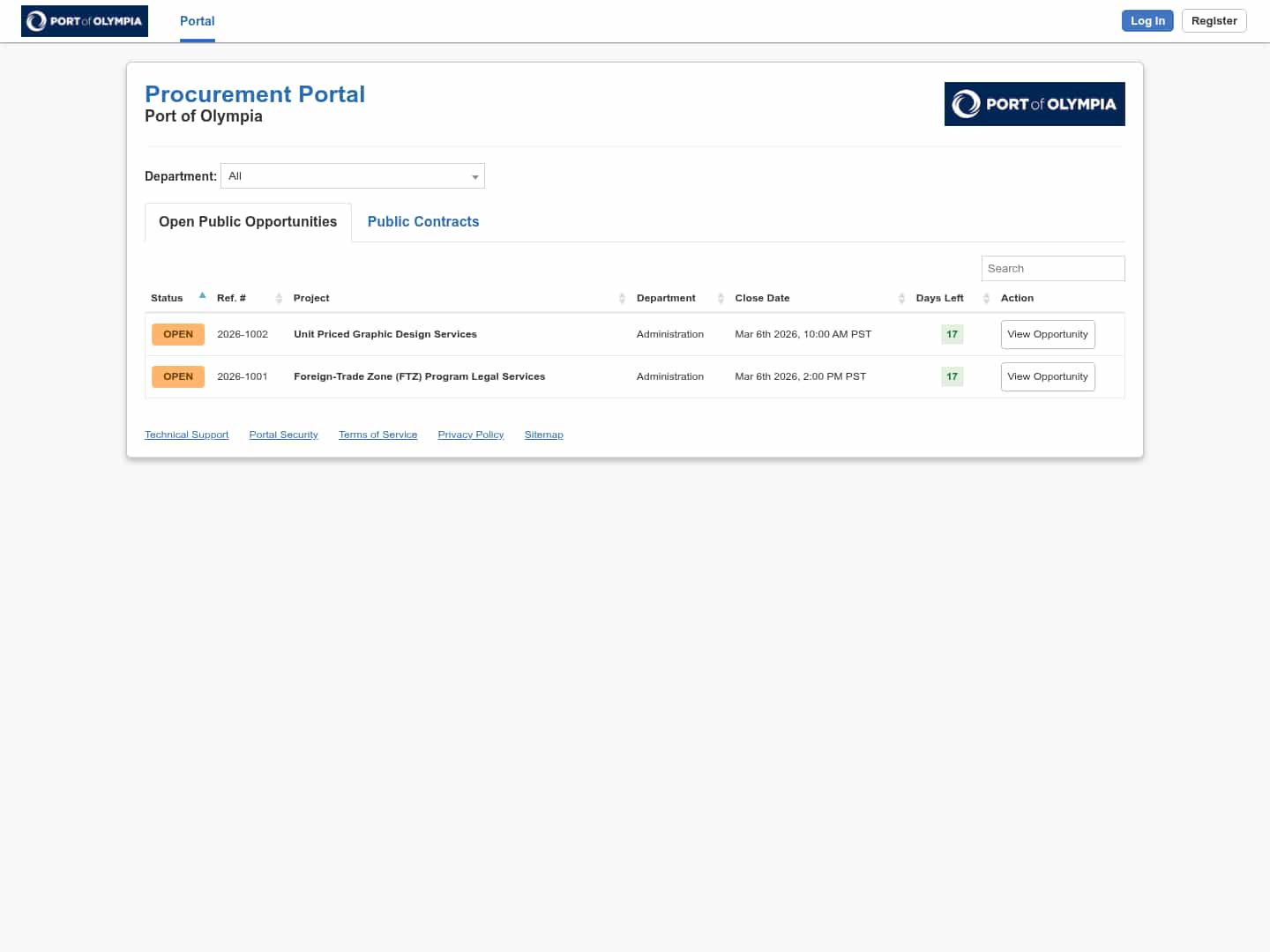Viewport: 1270px width, 952px height.
Task: Click the Register button
Action: pyautogui.click(x=1214, y=20)
